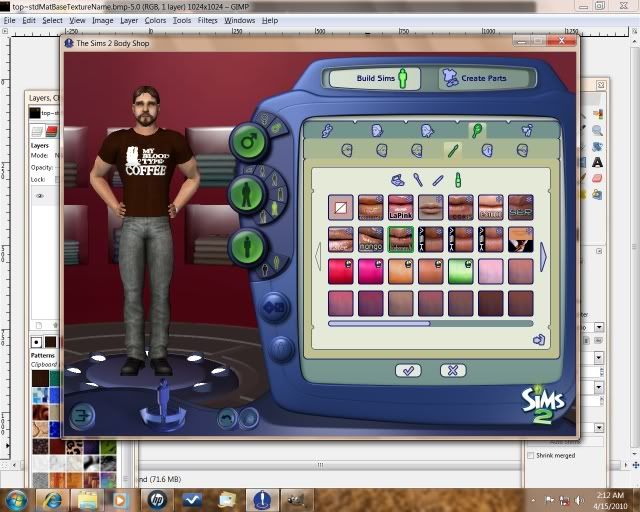Open the Layer menu in GIMP
640x512 pixels.
tap(129, 20)
